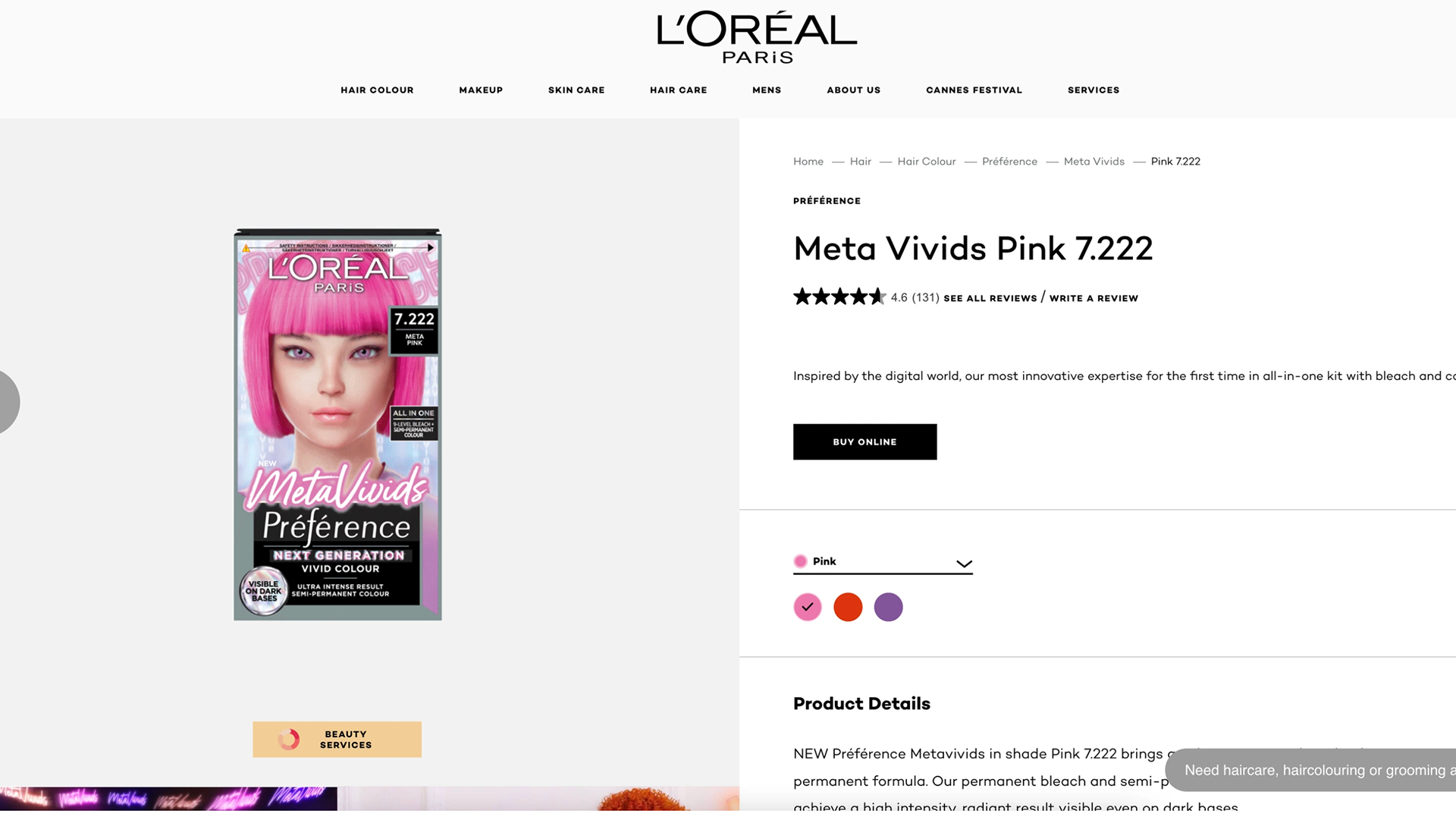This screenshot has width=1456, height=820.
Task: Select the checked pink shade swatch
Action: [x=808, y=607]
